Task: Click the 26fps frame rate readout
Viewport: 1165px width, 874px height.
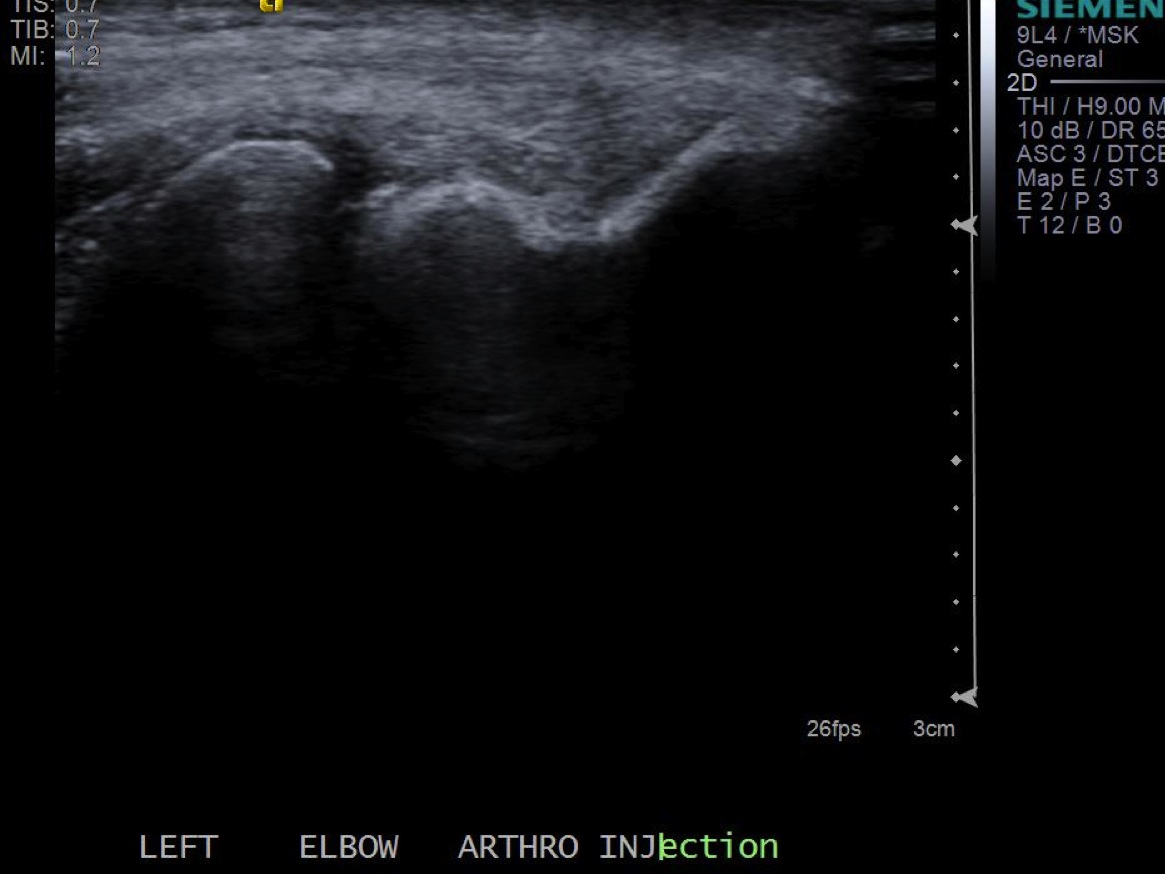Action: click(833, 729)
